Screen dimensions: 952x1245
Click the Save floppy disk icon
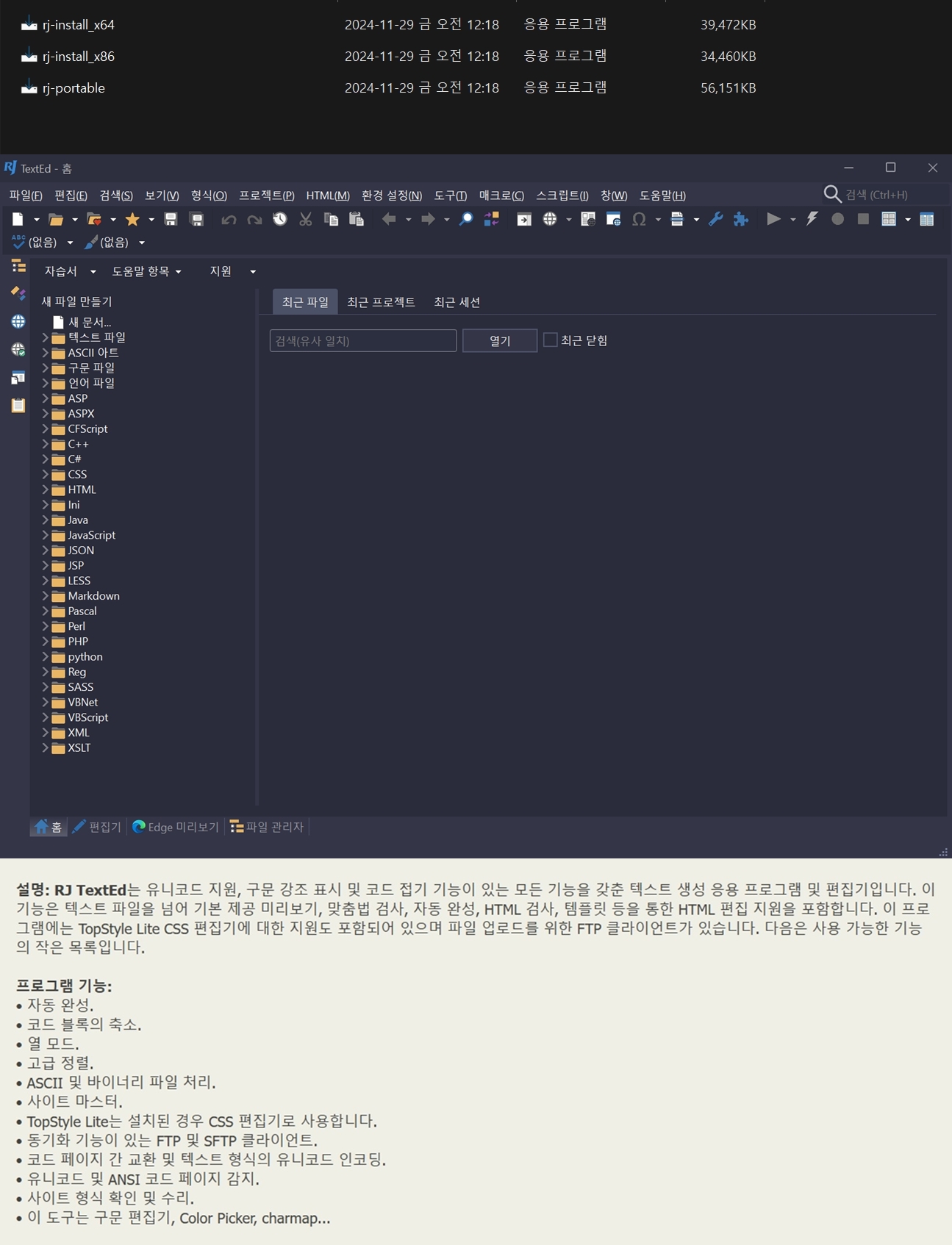171,219
